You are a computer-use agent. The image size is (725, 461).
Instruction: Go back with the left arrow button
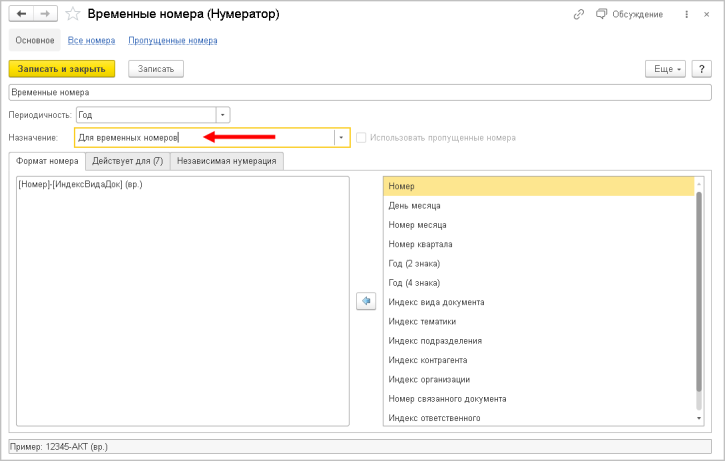coord(21,14)
